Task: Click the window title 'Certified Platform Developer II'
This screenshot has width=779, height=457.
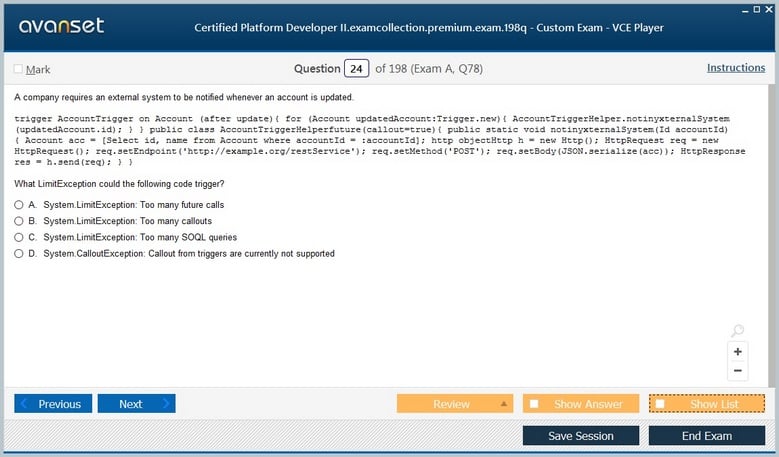Action: [429, 27]
